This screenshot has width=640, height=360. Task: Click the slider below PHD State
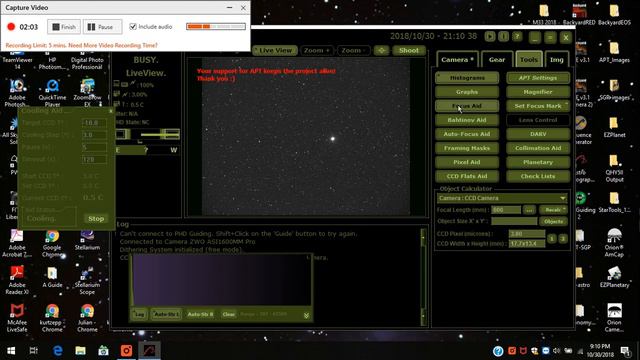pos(147,134)
